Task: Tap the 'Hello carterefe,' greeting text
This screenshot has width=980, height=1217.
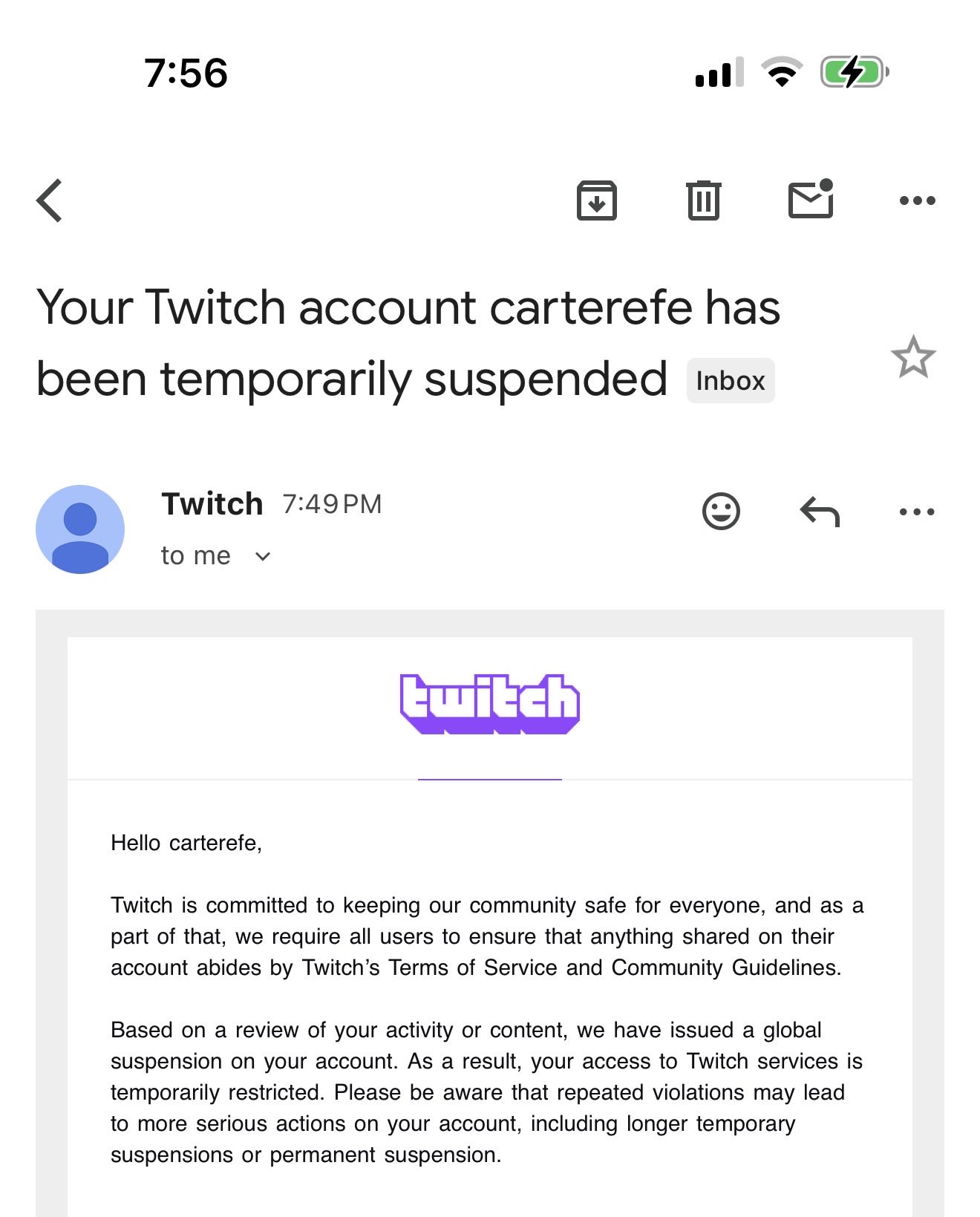Action: click(186, 843)
